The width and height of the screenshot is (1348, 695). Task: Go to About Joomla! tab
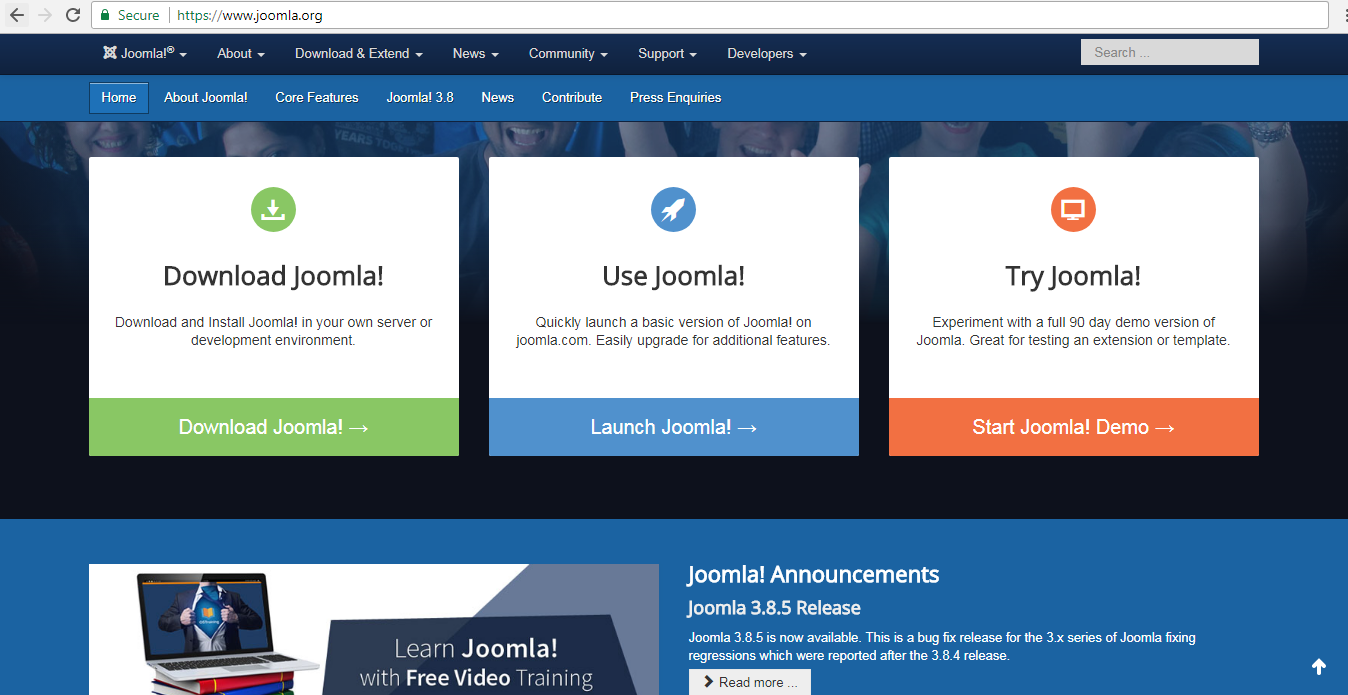pyautogui.click(x=206, y=98)
